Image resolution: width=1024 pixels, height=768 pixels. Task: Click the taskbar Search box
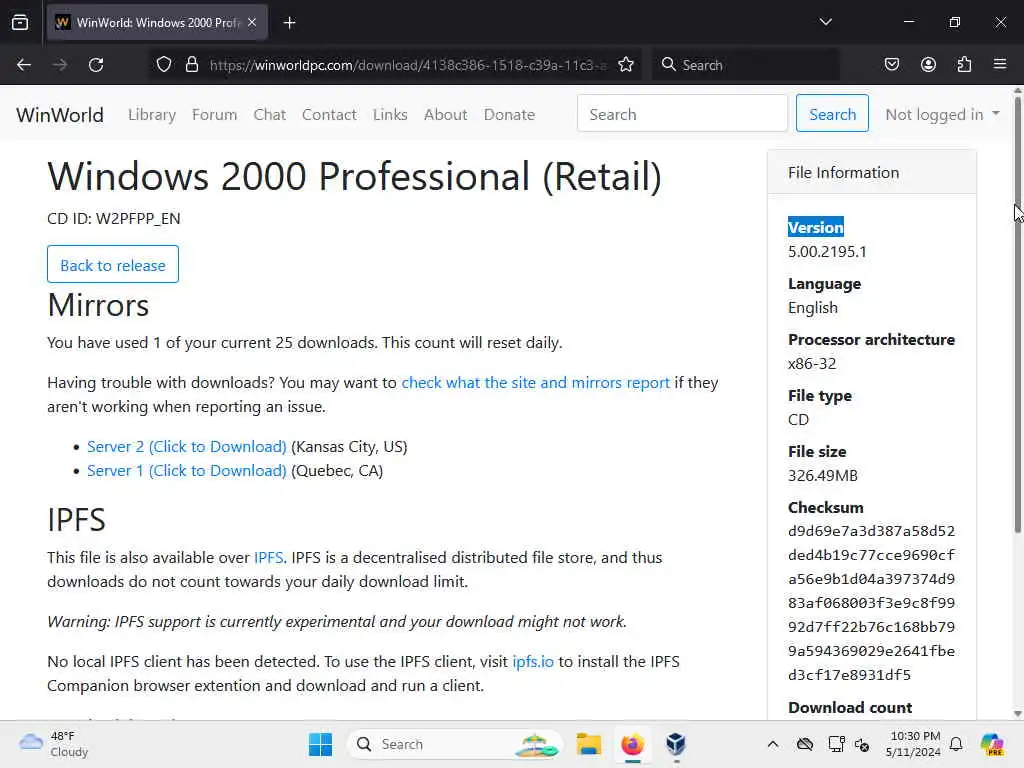tap(455, 744)
